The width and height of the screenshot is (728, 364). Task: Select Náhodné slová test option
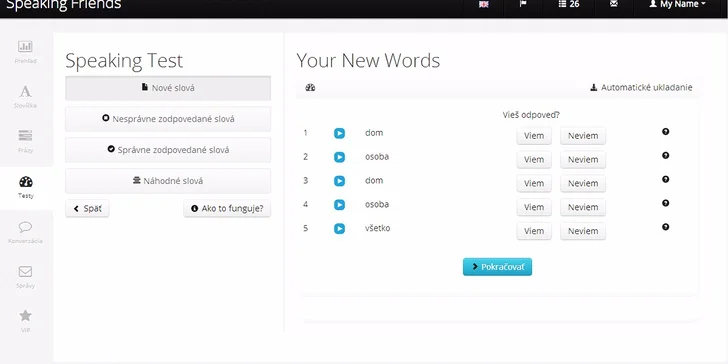pos(168,181)
